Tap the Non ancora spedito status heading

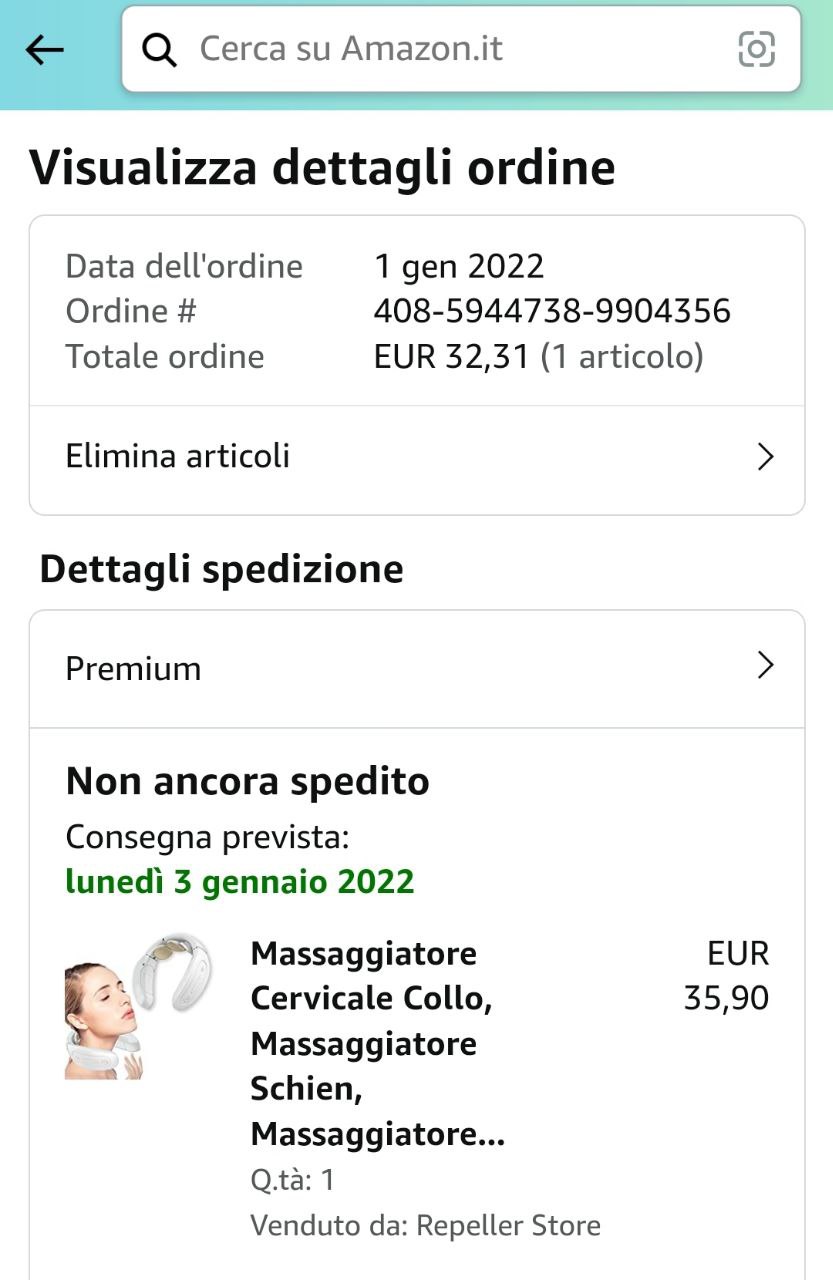248,782
